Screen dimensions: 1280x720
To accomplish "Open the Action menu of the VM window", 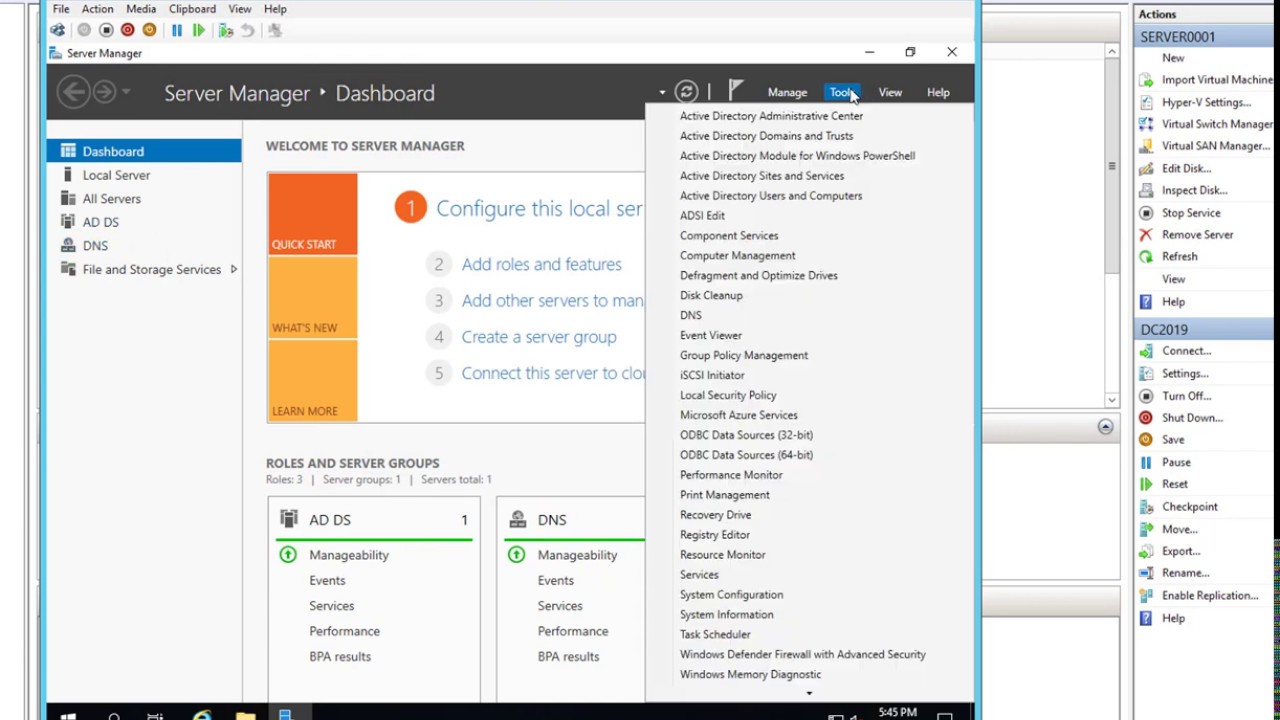I will (97, 9).
